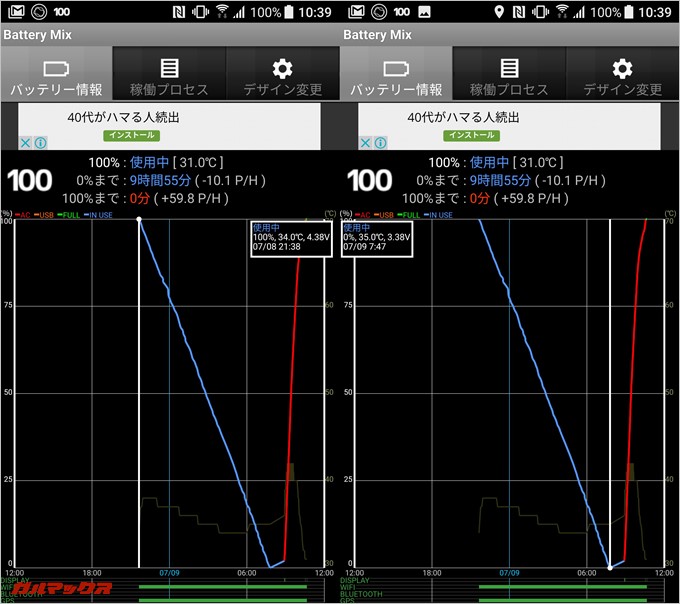Switch to 稼働プロセス tab in left screenshot
The height and width of the screenshot is (604, 680).
point(169,76)
